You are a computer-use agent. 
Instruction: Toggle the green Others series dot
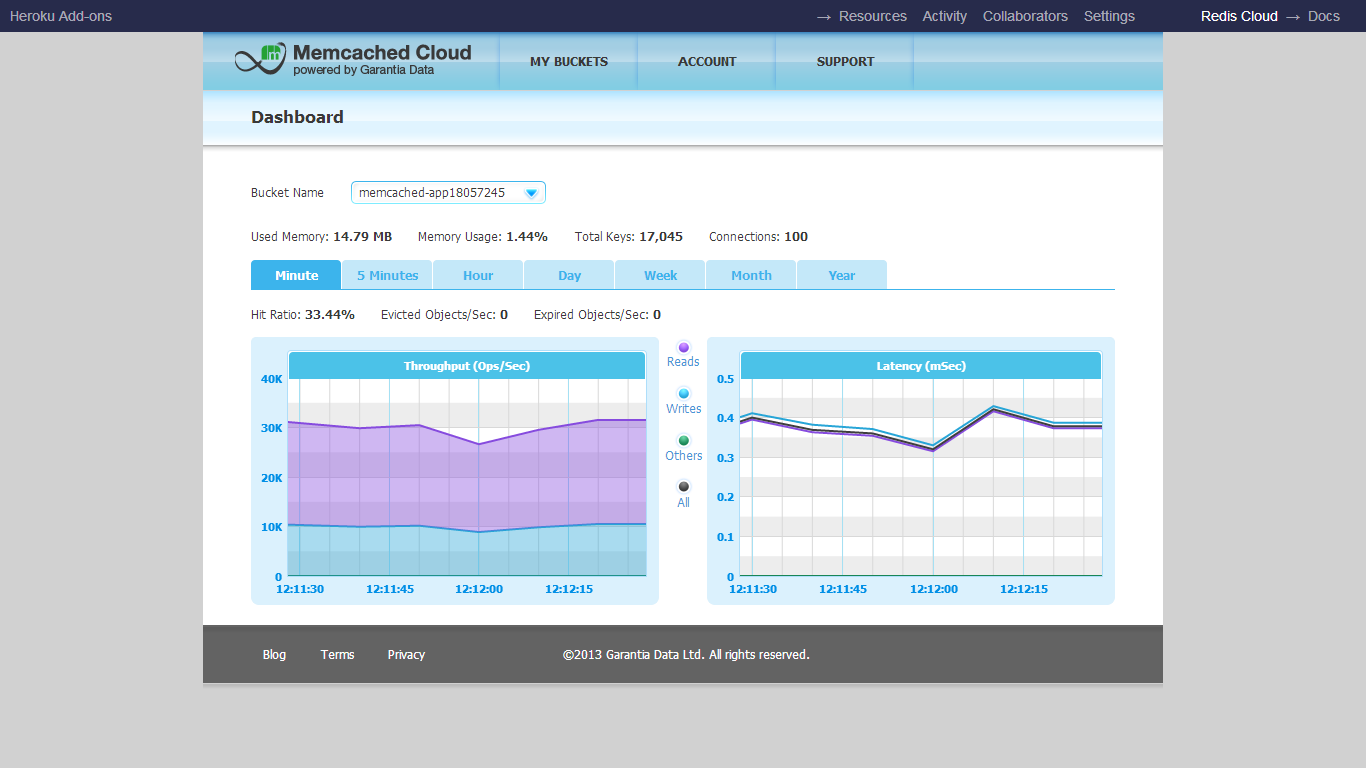(684, 441)
